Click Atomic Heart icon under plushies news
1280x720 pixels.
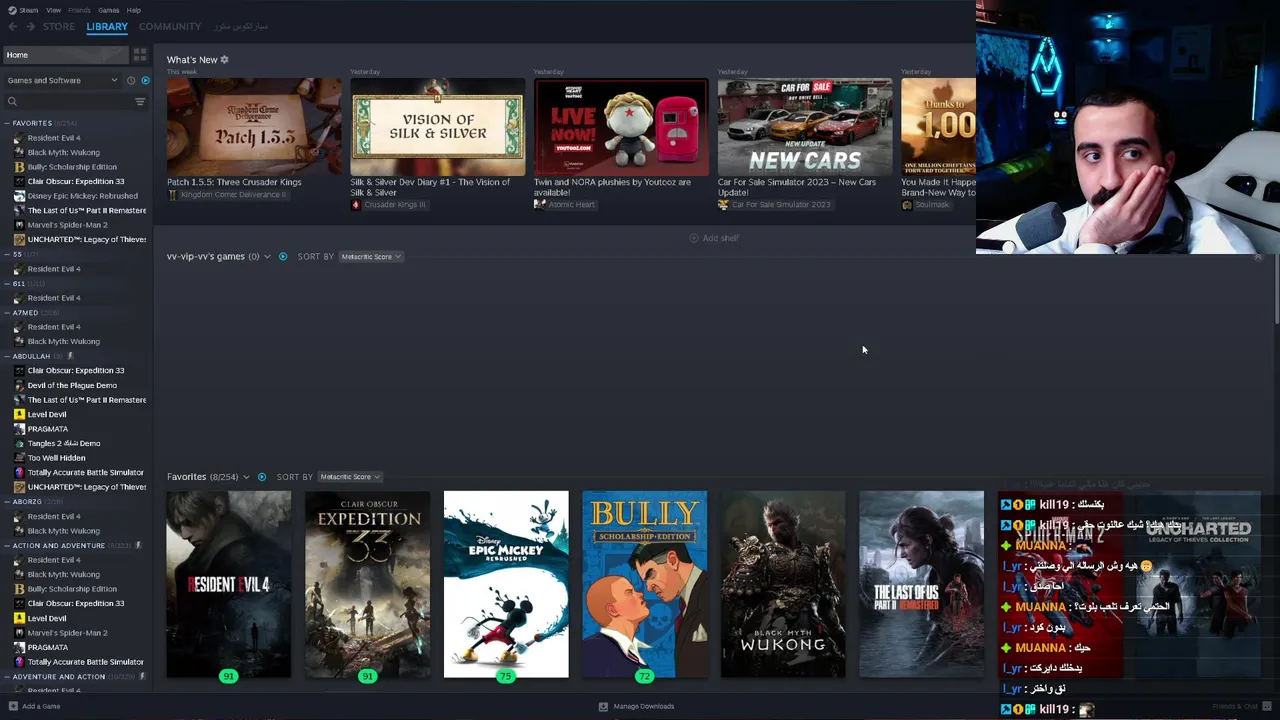pos(539,205)
